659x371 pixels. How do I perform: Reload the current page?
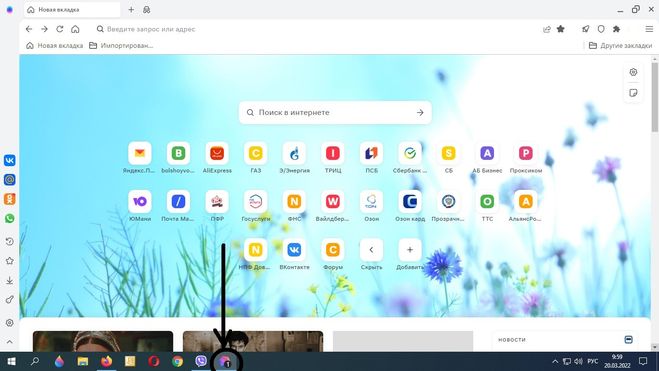pos(60,29)
